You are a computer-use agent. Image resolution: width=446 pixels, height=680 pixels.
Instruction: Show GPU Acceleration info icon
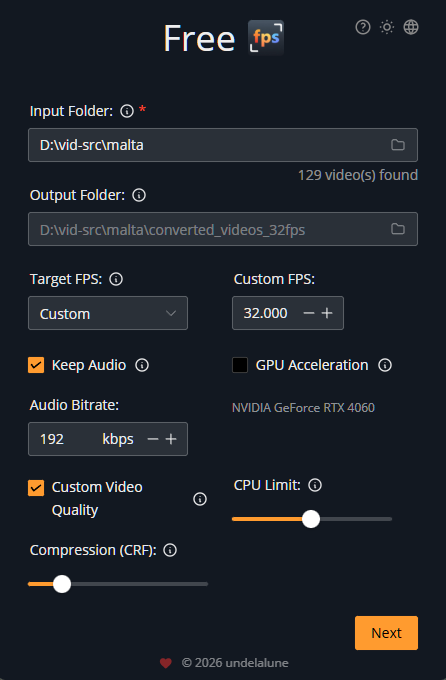click(385, 365)
